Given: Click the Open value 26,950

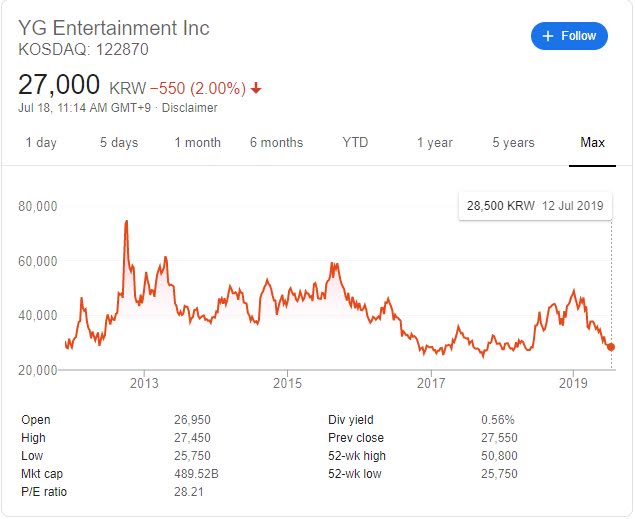Looking at the screenshot, I should (x=192, y=419).
